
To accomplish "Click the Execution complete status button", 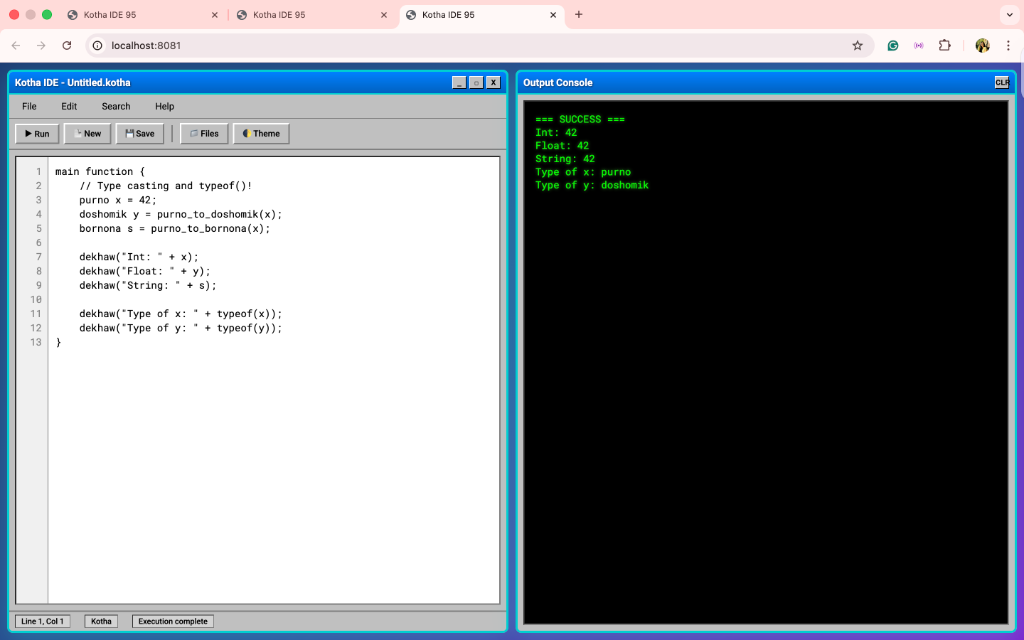I will tap(172, 620).
